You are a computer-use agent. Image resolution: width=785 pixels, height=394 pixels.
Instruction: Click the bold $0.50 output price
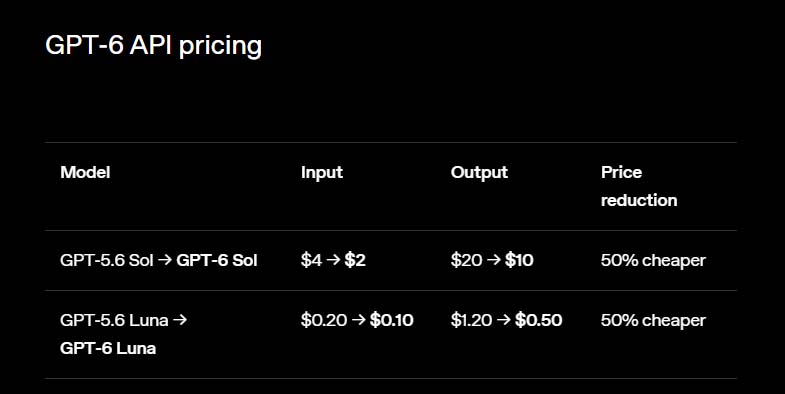pyautogui.click(x=539, y=320)
